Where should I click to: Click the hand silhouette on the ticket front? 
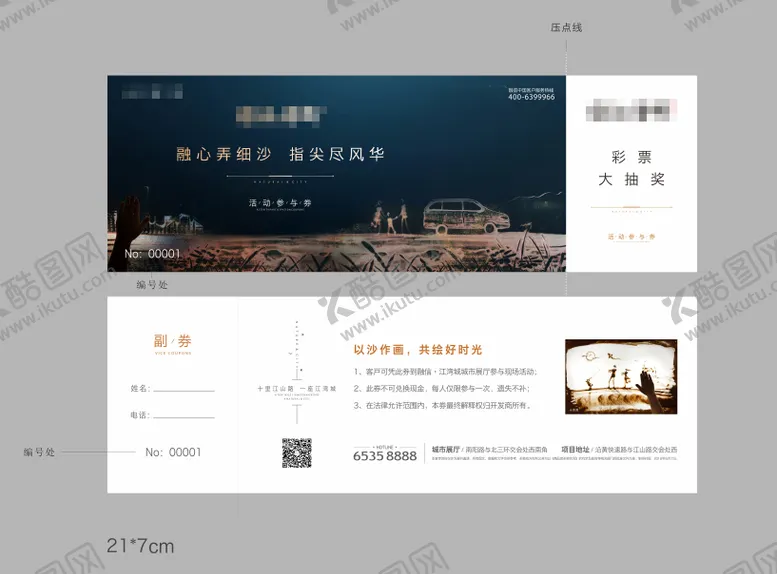pos(128,233)
